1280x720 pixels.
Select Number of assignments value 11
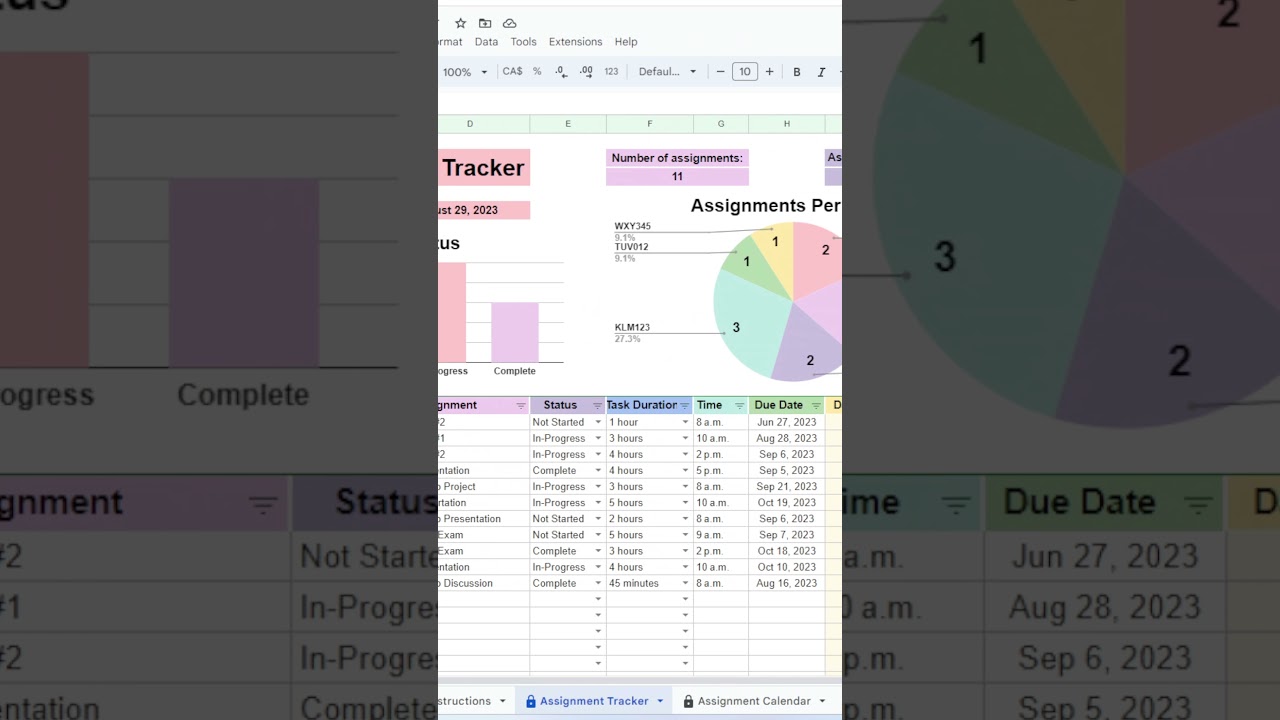[x=677, y=177]
